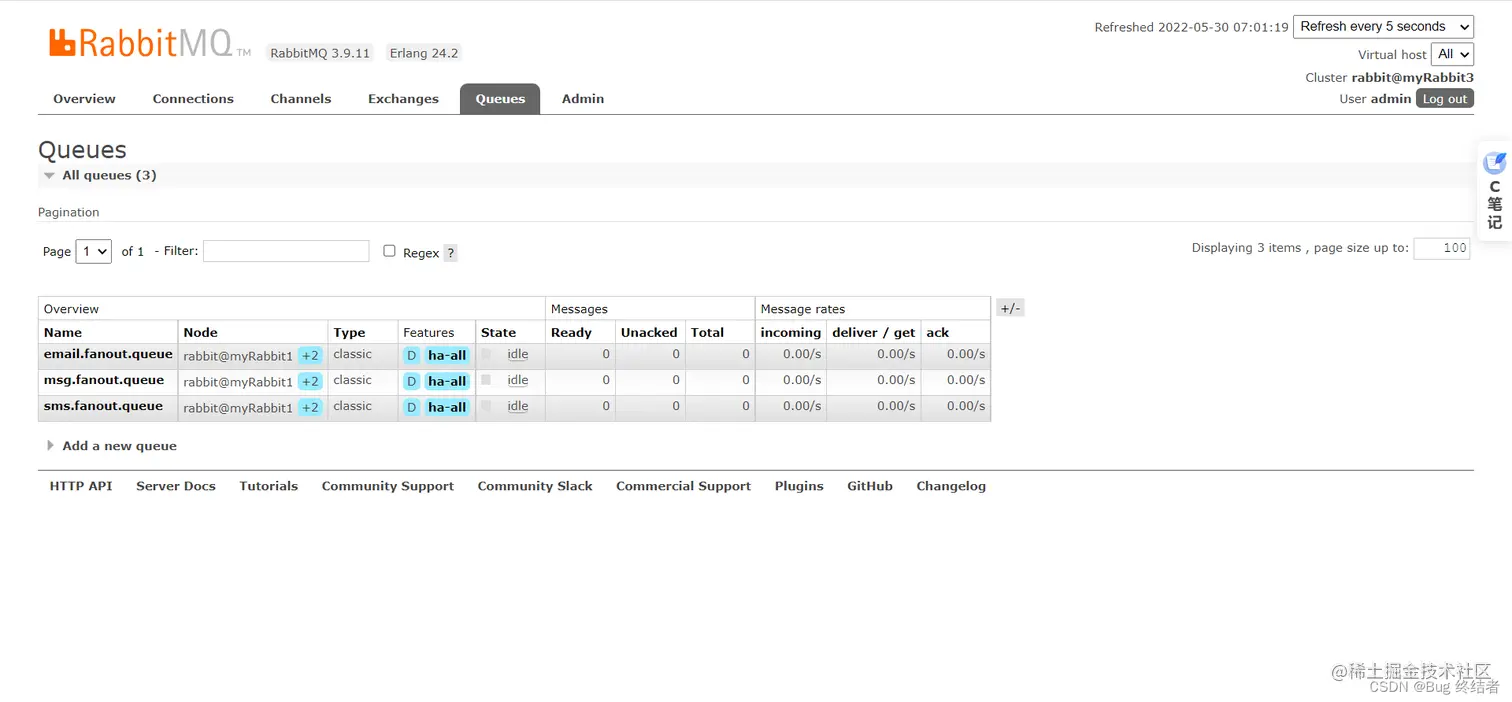Click the idle state of sms.fanout.queue
This screenshot has width=1512, height=702.
tap(517, 406)
